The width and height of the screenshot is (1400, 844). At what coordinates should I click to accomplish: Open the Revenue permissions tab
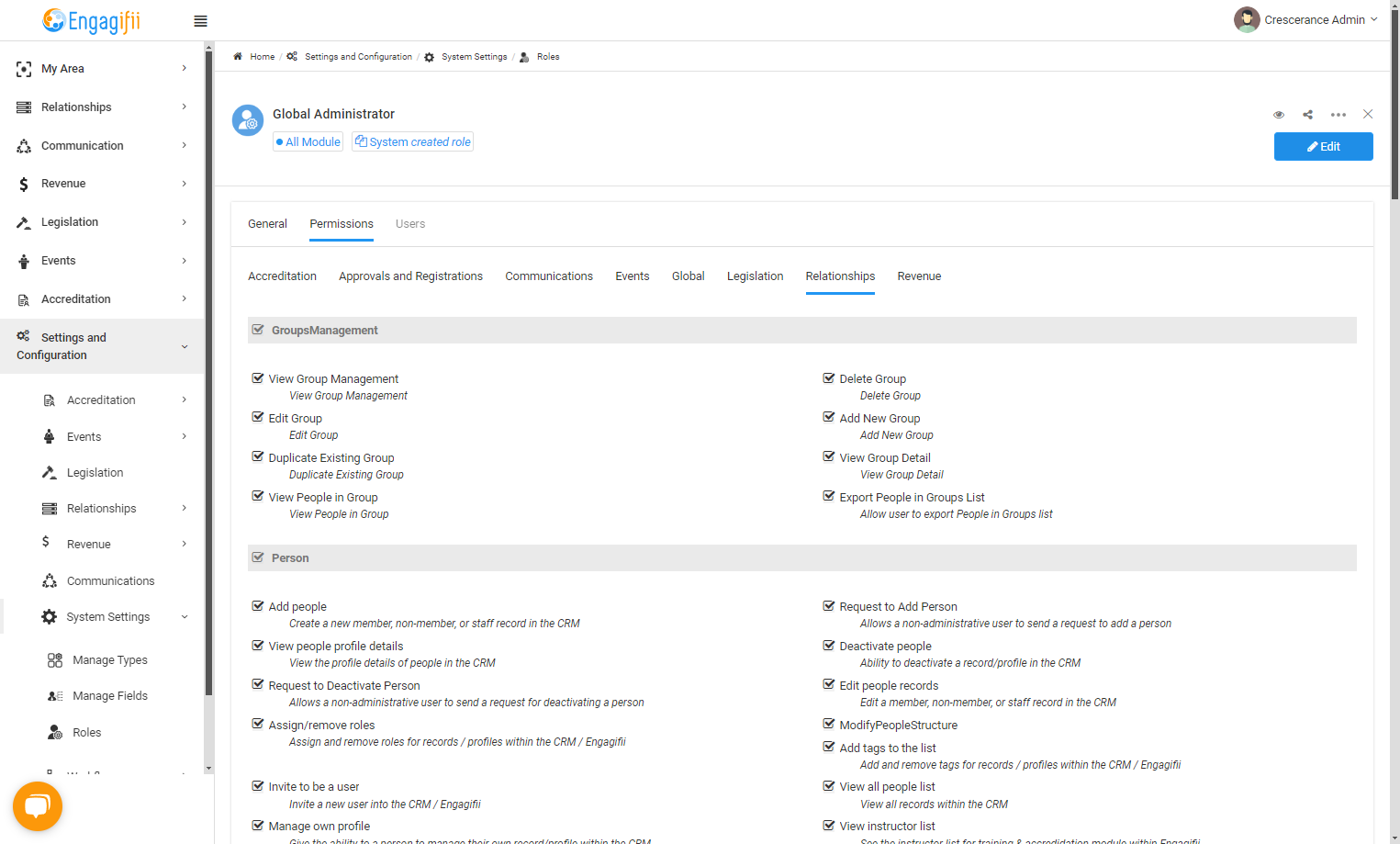pyautogui.click(x=919, y=276)
